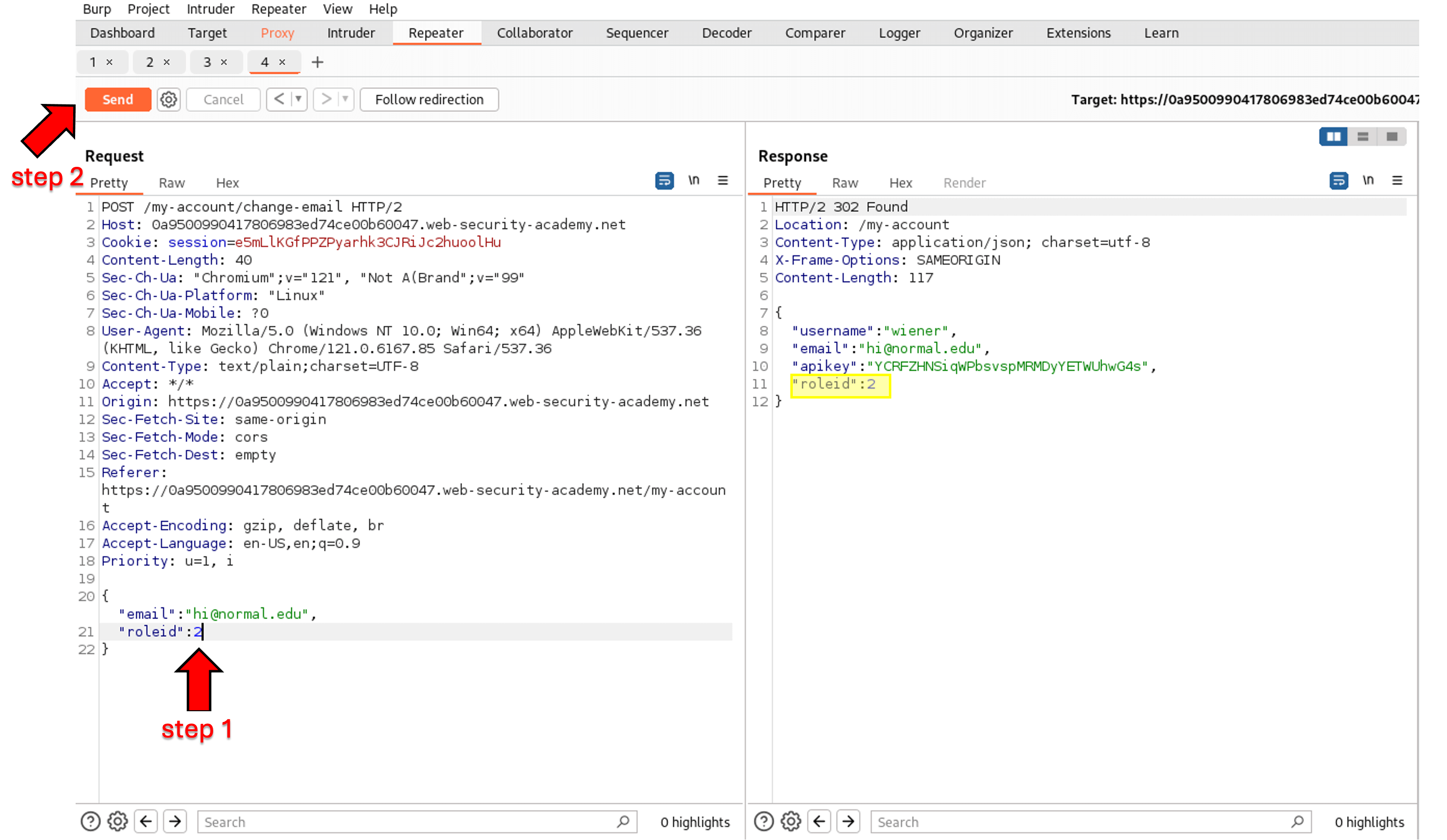This screenshot has width=1447, height=840.
Task: Toggle word wrap in Request panel
Action: pyautogui.click(x=664, y=181)
